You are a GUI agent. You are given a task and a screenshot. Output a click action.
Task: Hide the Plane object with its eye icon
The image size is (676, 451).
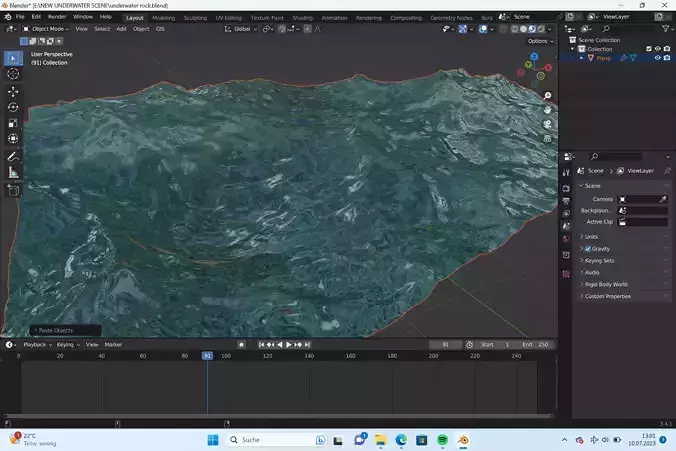coord(657,58)
